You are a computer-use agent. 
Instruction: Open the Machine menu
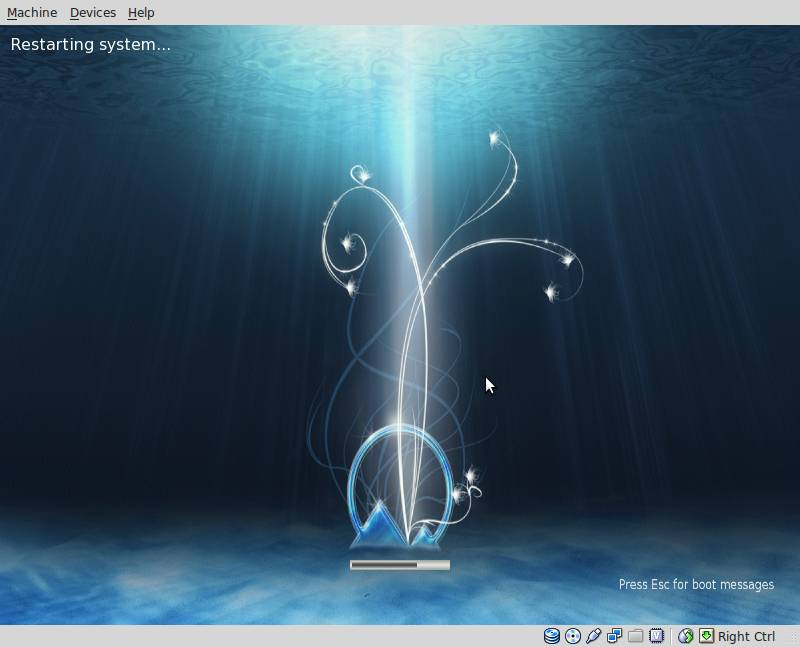pyautogui.click(x=32, y=12)
